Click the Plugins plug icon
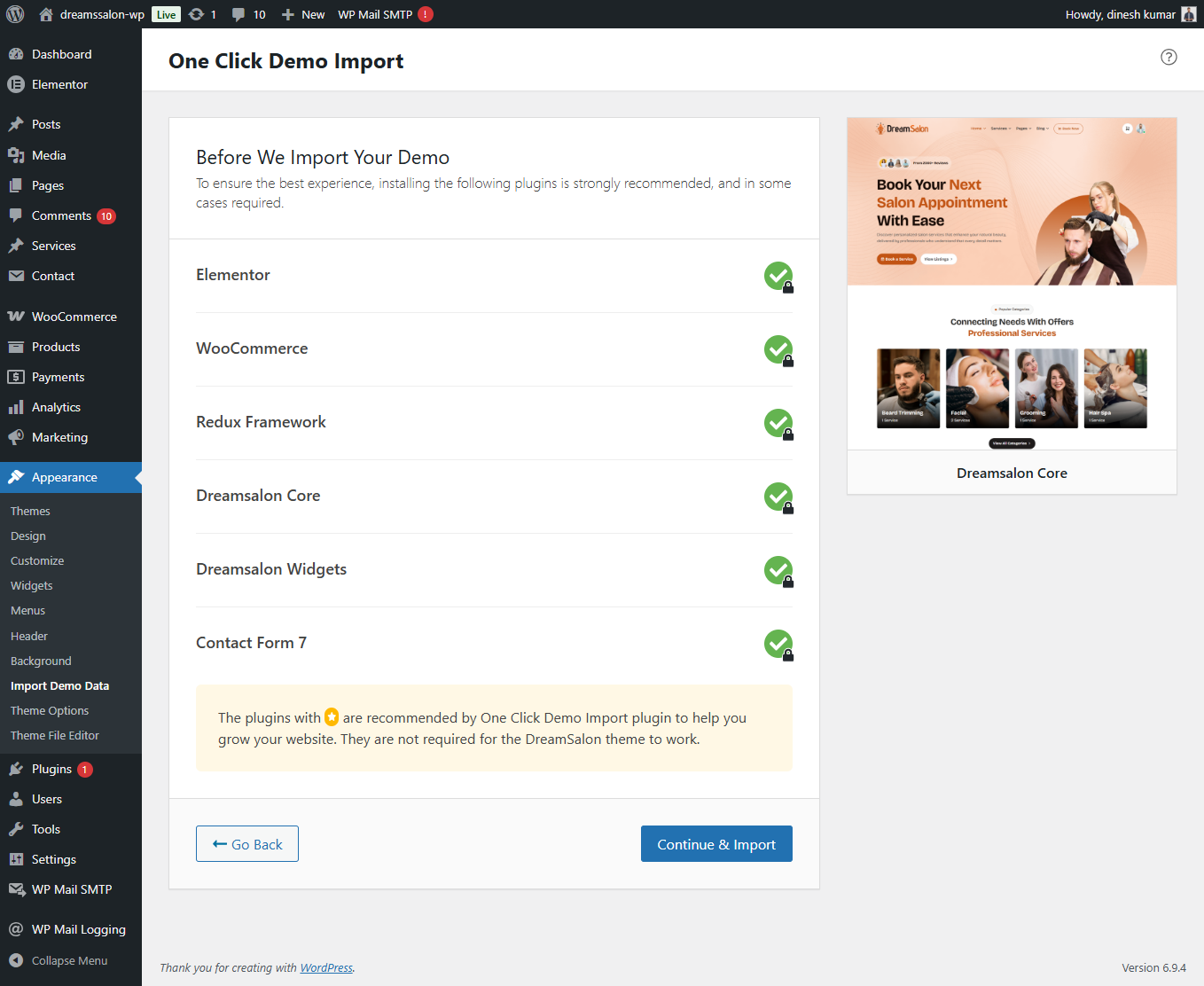This screenshot has height=986, width=1204. tap(16, 769)
